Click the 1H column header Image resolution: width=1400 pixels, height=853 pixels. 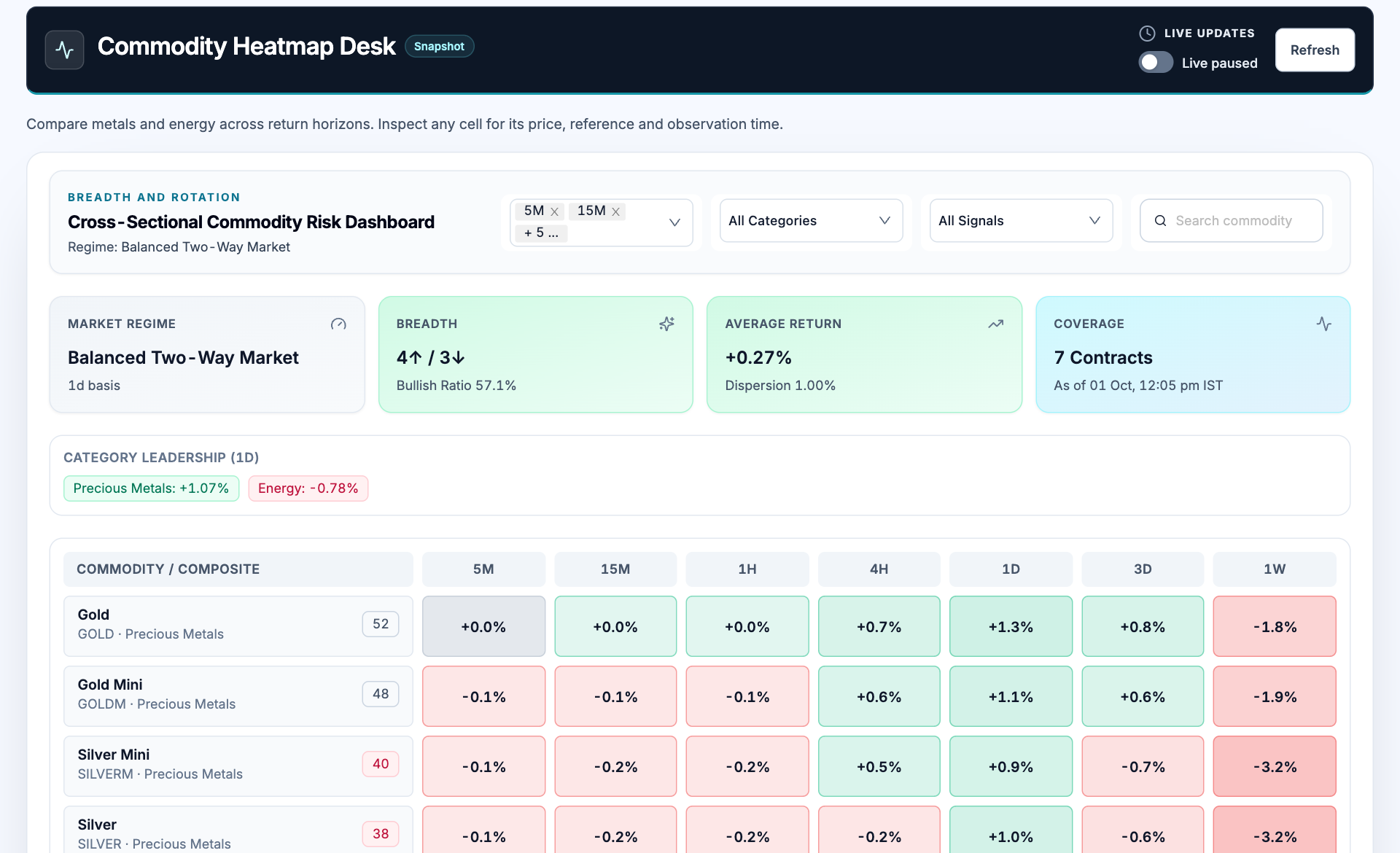click(747, 569)
